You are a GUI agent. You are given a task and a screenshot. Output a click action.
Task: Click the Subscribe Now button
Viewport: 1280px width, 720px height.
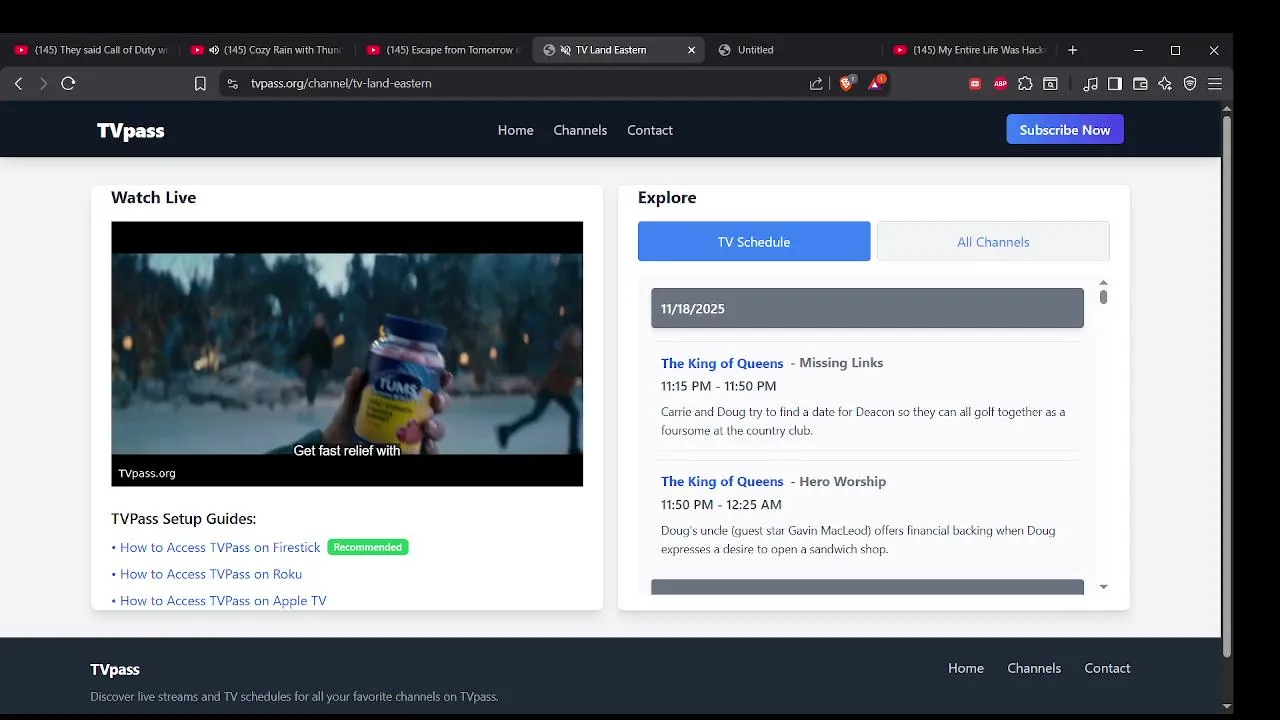tap(1065, 130)
